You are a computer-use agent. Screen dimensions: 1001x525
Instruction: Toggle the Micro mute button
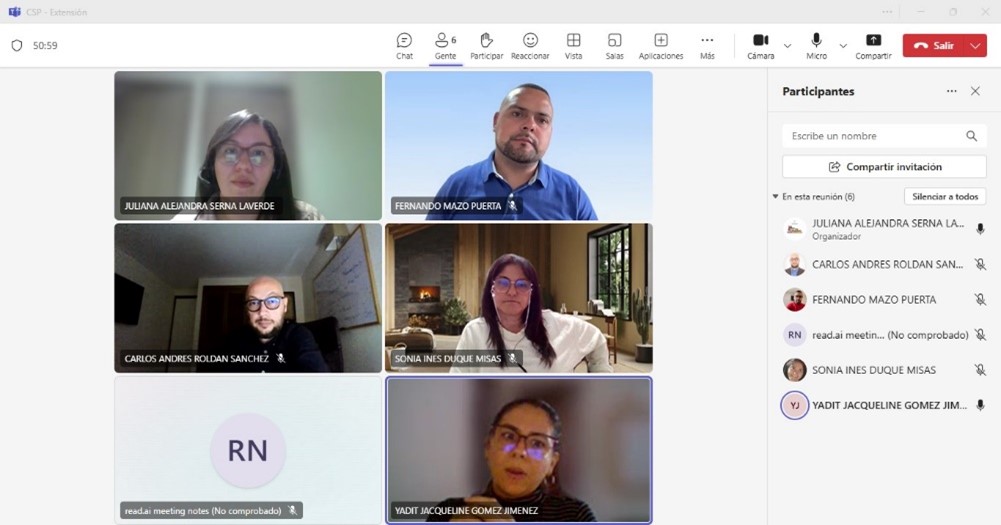pyautogui.click(x=816, y=45)
